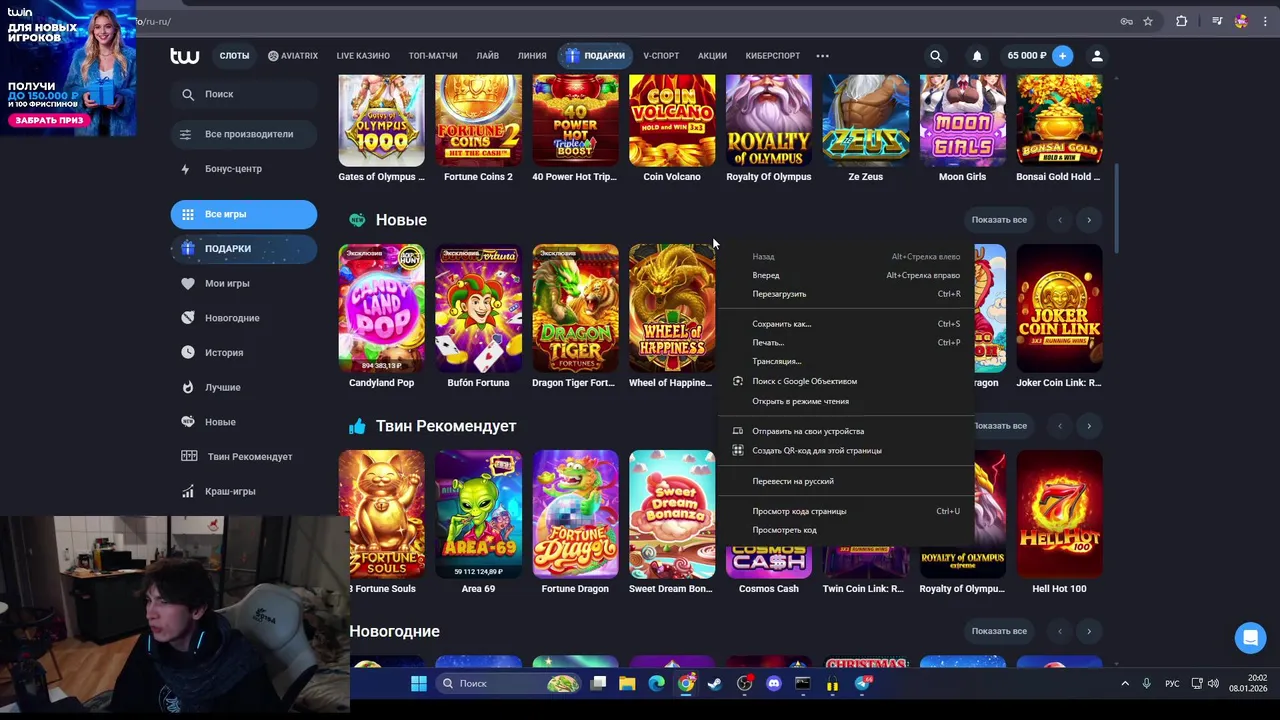
Task: Select Все игры in the sidebar
Action: click(244, 214)
